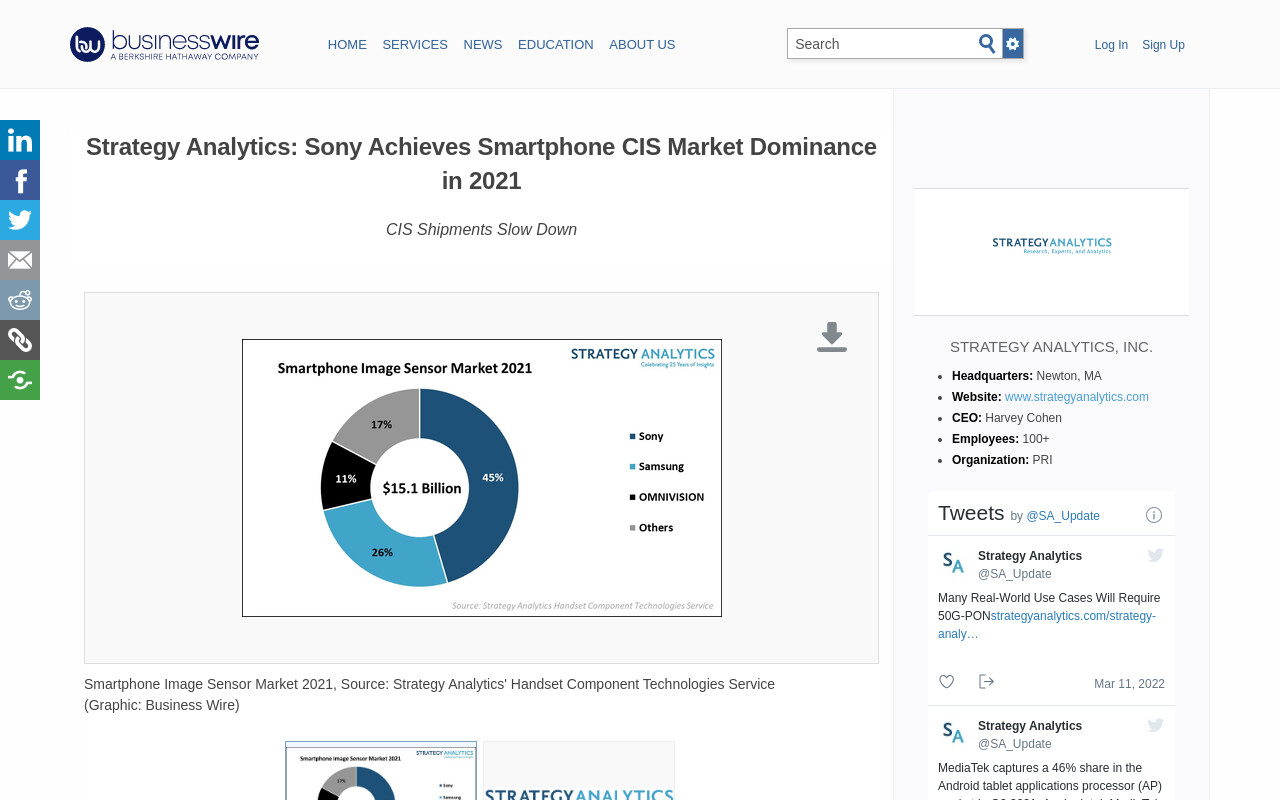Click the chart caption text
The width and height of the screenshot is (1280, 800).
tap(430, 695)
